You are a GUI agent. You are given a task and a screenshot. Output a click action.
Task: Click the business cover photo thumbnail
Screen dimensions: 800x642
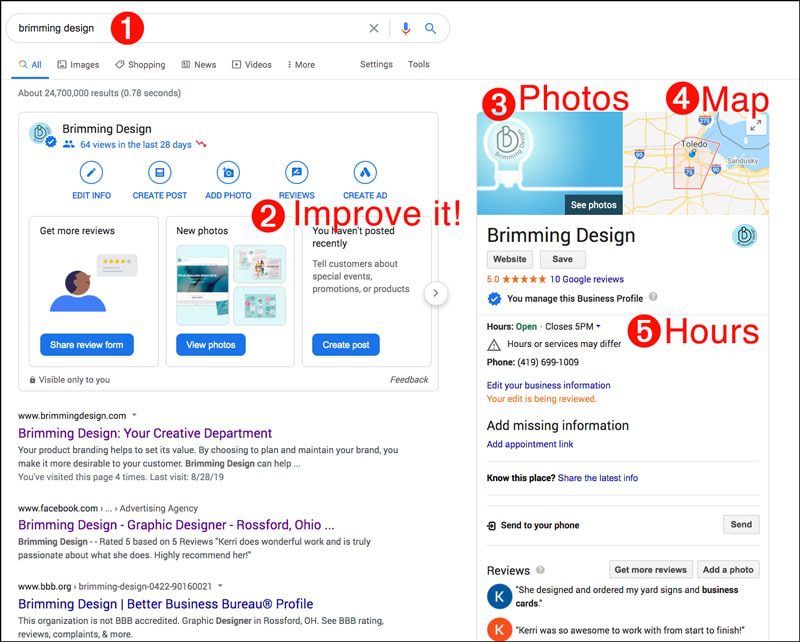tap(549, 163)
